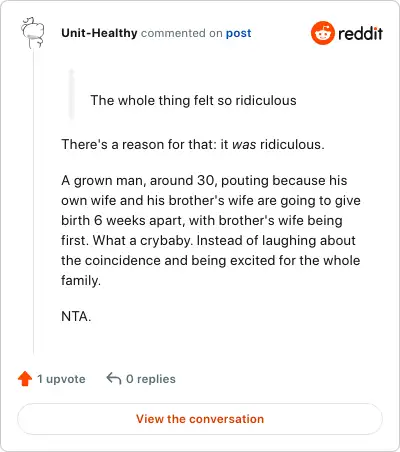
Task: Click the '1 upvote' count text
Action: 61,379
